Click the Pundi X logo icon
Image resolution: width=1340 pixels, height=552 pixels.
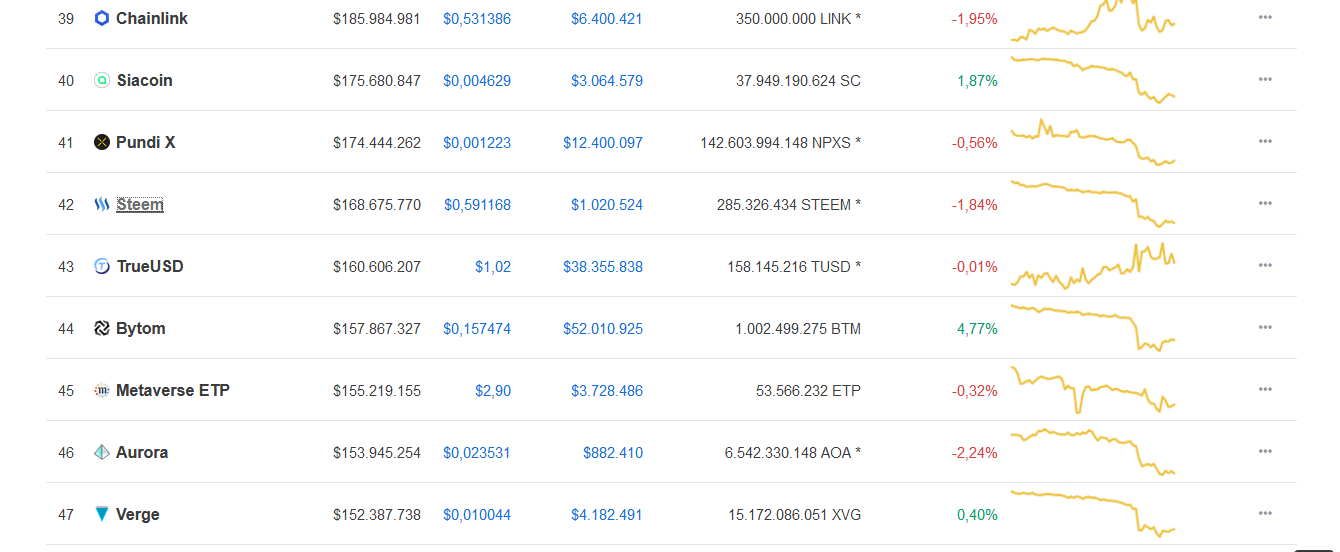point(101,142)
